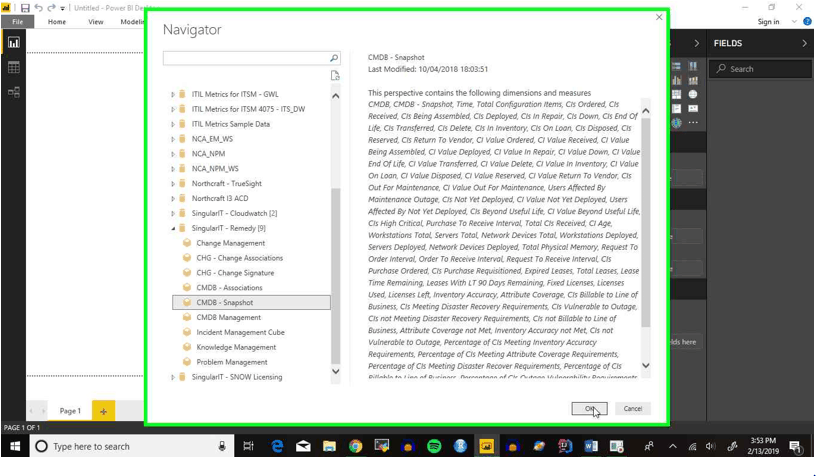Open Microsoft Edge from taskbar

click(277, 446)
